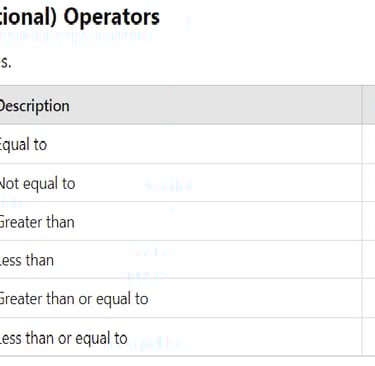Screen dimensions: 375x366
Task: Select the 'Not equal to' row text
Action: click(37, 184)
